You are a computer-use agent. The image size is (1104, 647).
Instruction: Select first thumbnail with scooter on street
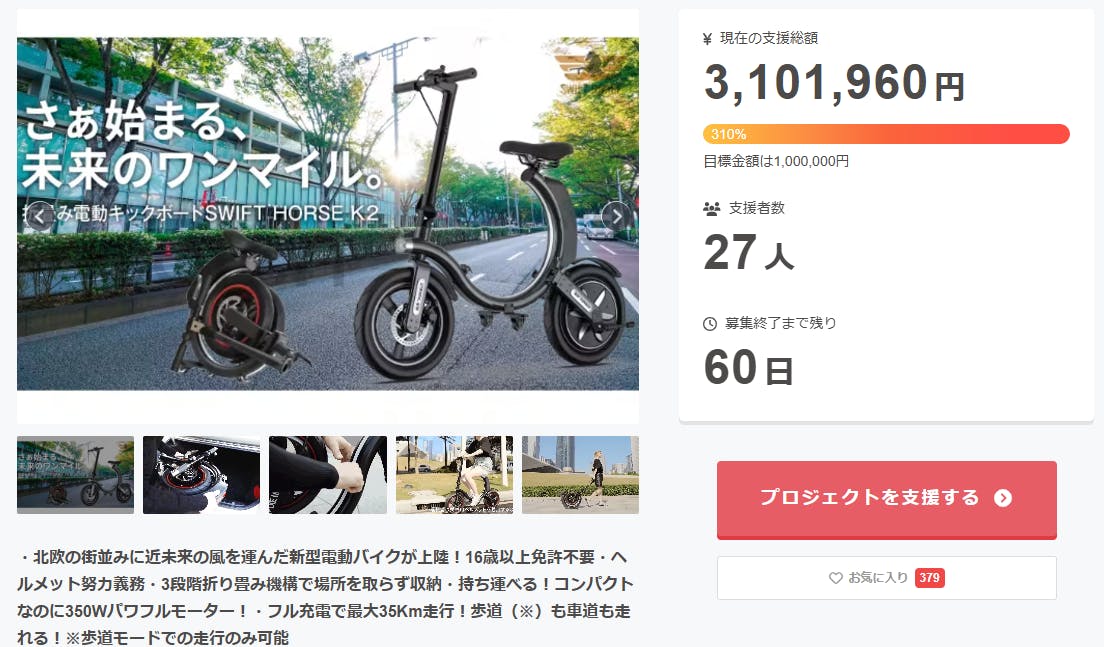click(75, 475)
